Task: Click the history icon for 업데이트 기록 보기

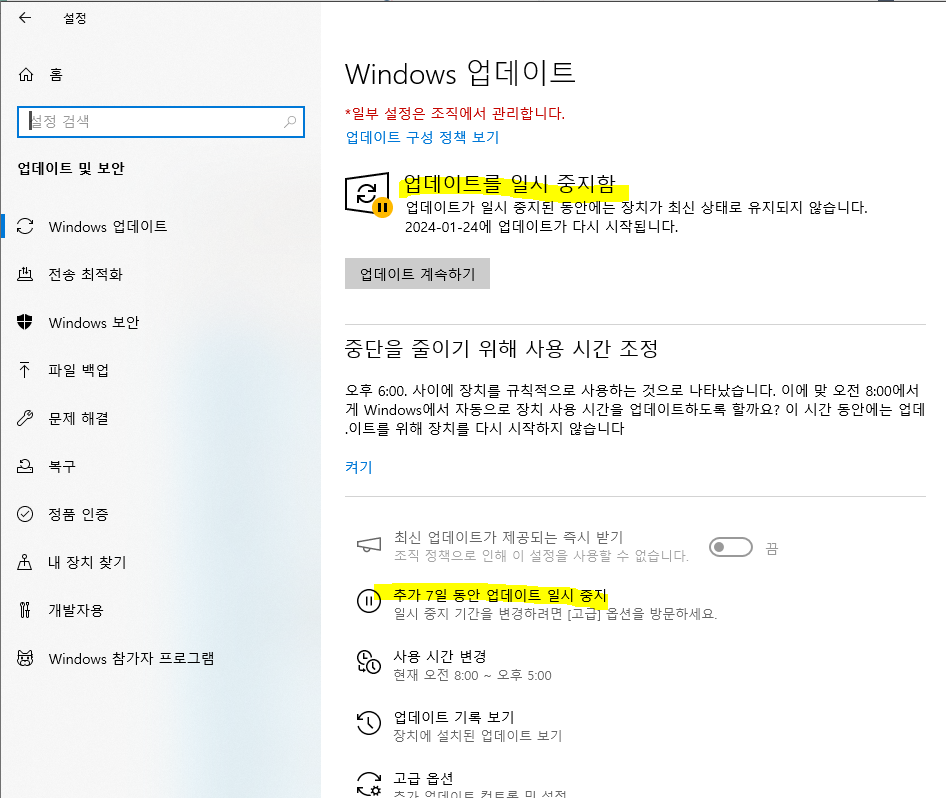Action: tap(369, 723)
